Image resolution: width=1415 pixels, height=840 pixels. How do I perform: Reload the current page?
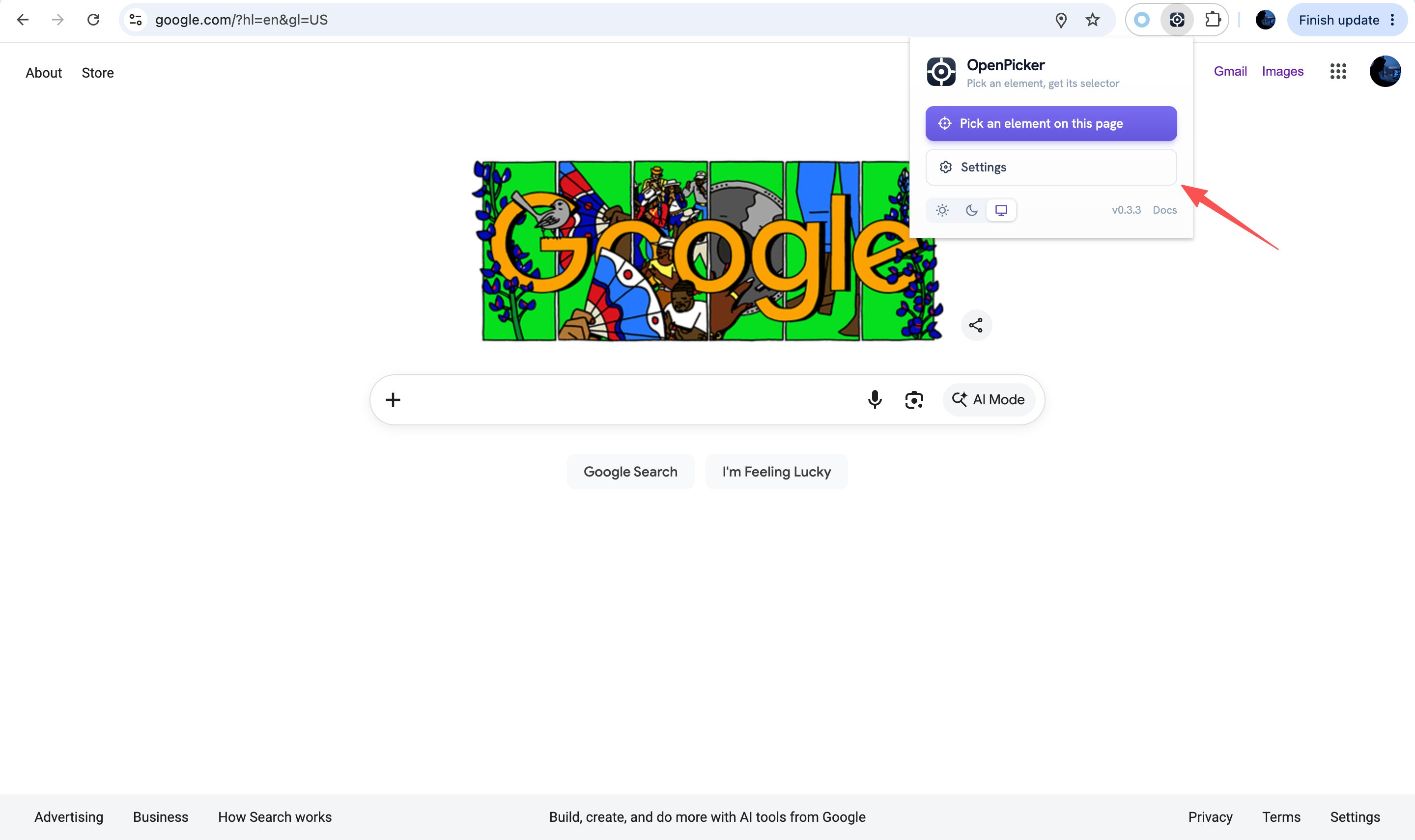93,20
